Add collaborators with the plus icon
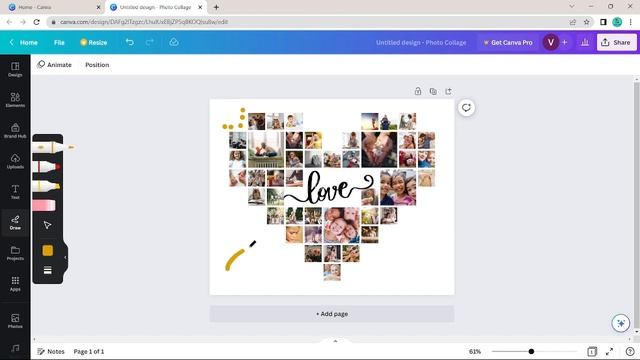 (x=564, y=42)
